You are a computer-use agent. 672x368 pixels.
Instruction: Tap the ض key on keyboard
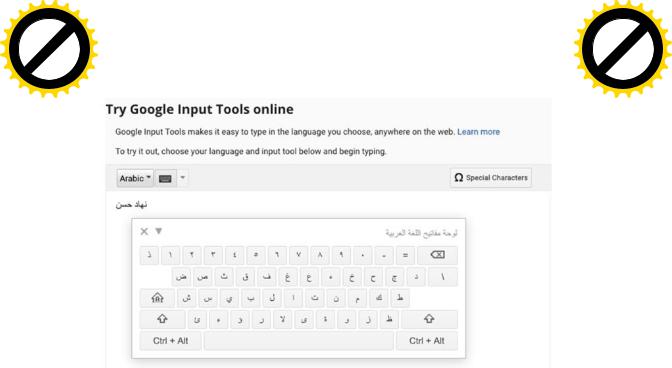pos(181,277)
